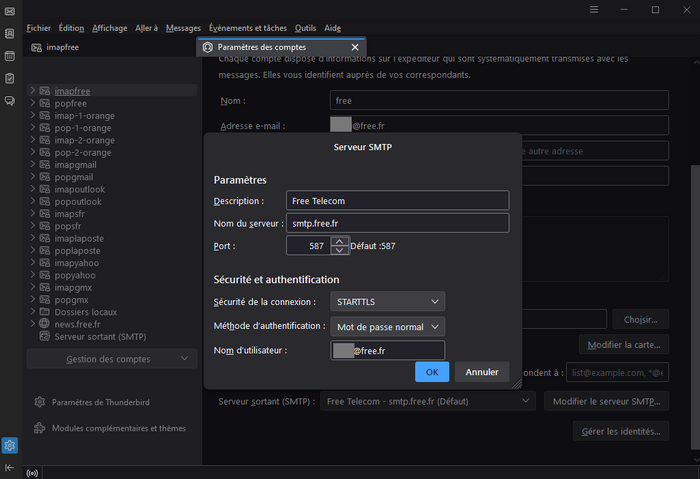Click the Settings gear icon in sidebar
The image size is (700, 479).
pos(9,446)
